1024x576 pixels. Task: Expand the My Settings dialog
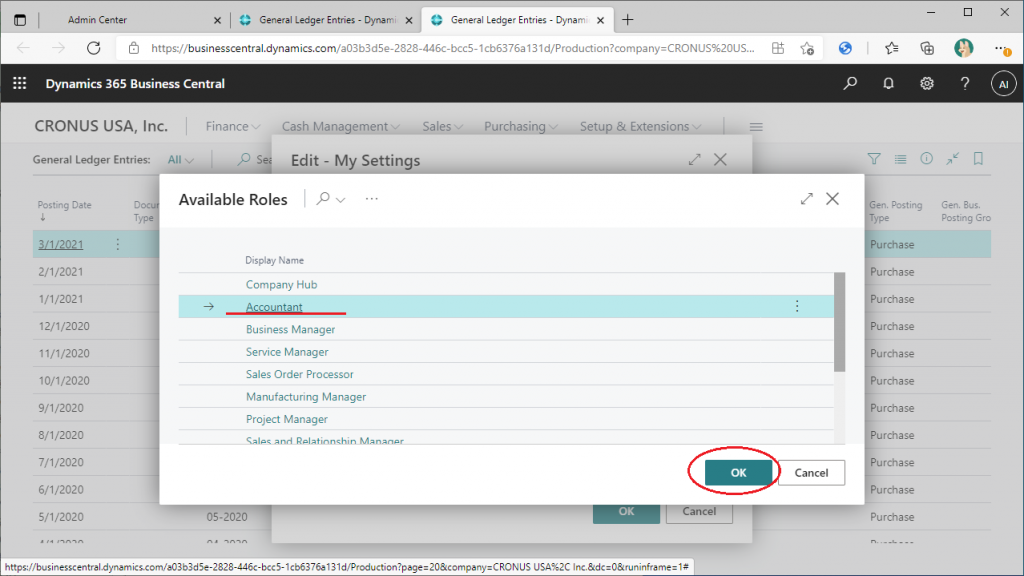tap(694, 159)
